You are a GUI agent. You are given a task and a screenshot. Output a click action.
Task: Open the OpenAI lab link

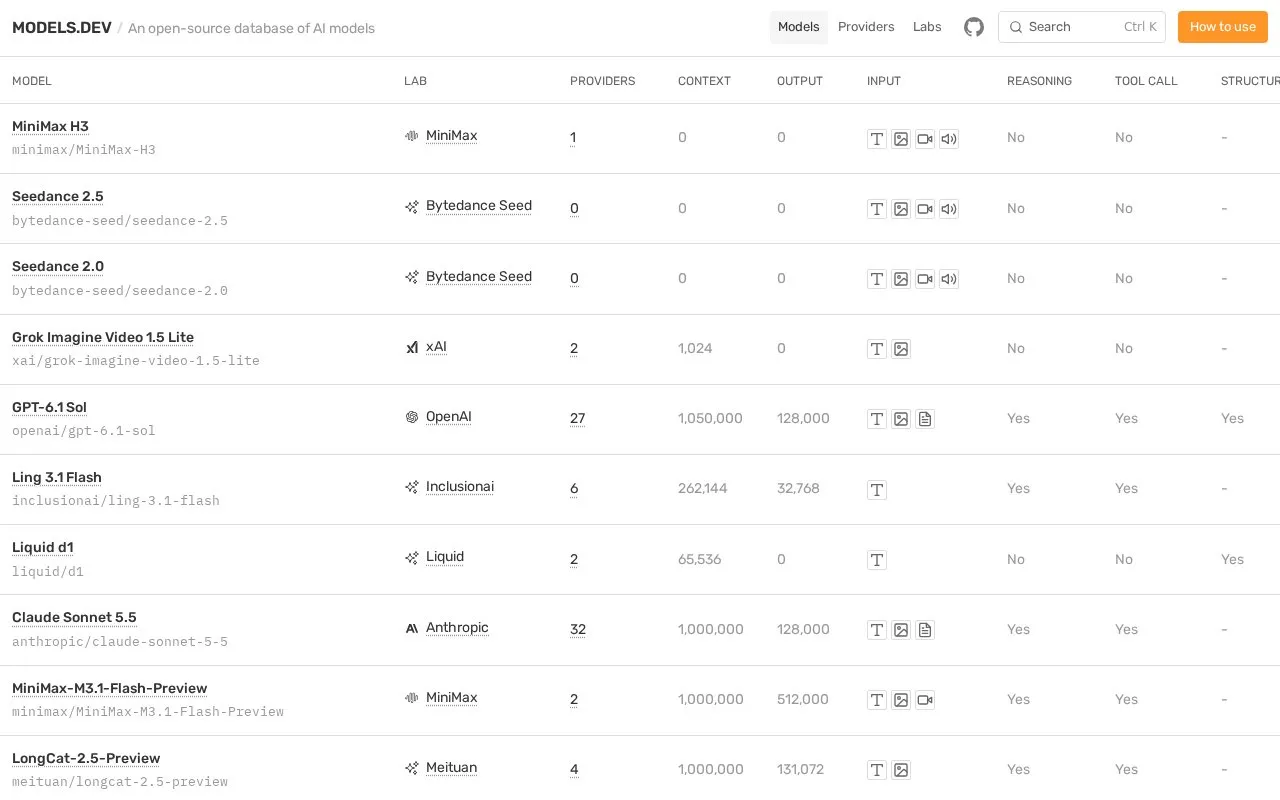[448, 417]
